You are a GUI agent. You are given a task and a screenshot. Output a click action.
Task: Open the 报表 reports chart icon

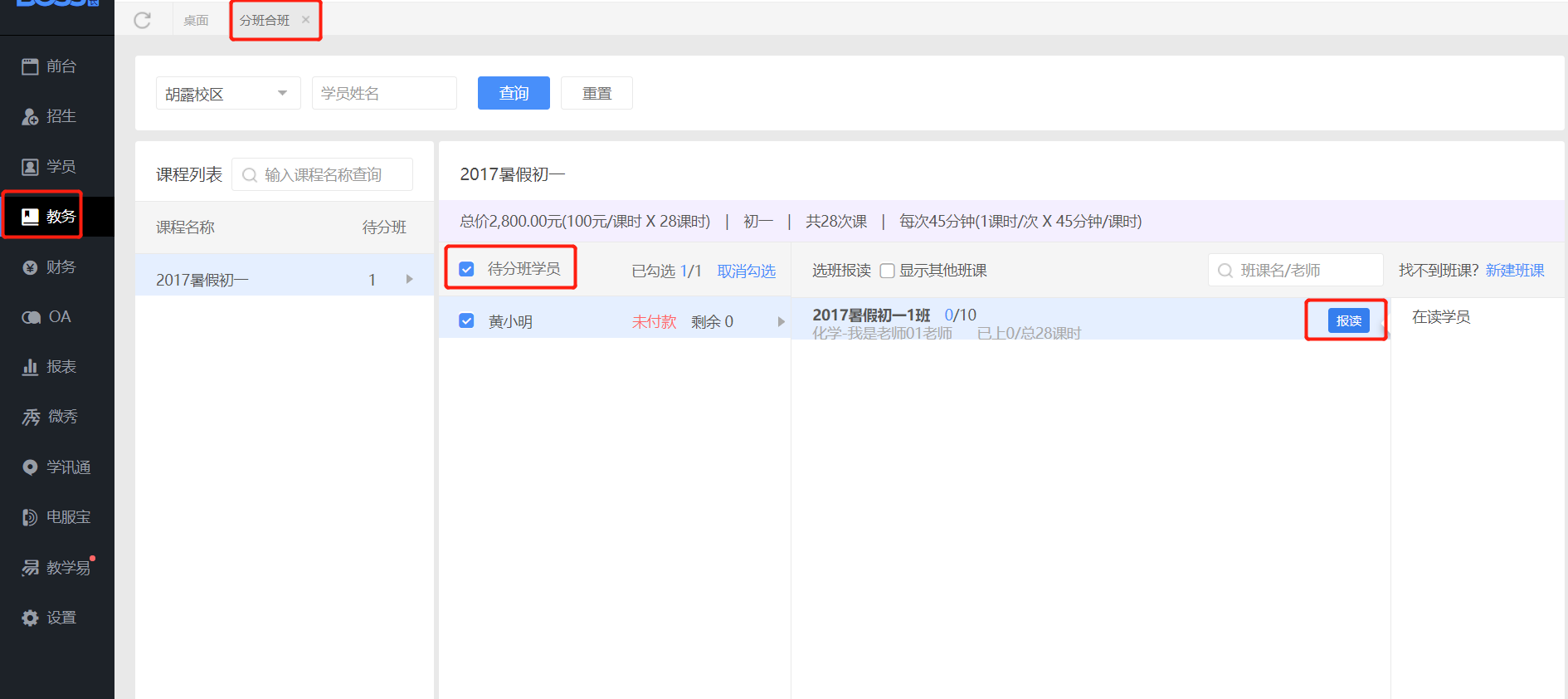(x=30, y=367)
